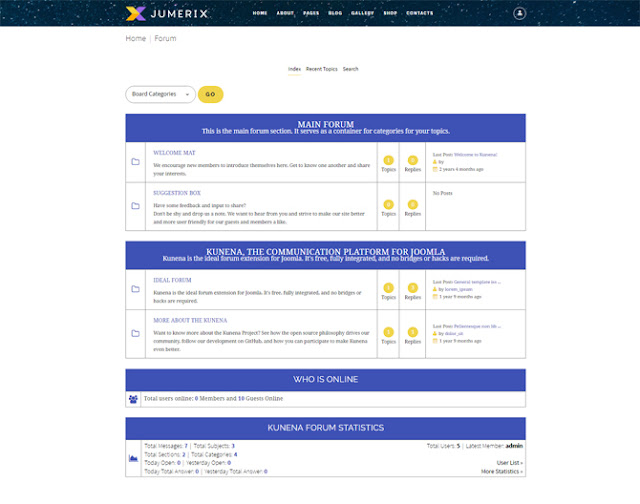
Task: Click Jumerix brand name text
Action: (x=179, y=13)
